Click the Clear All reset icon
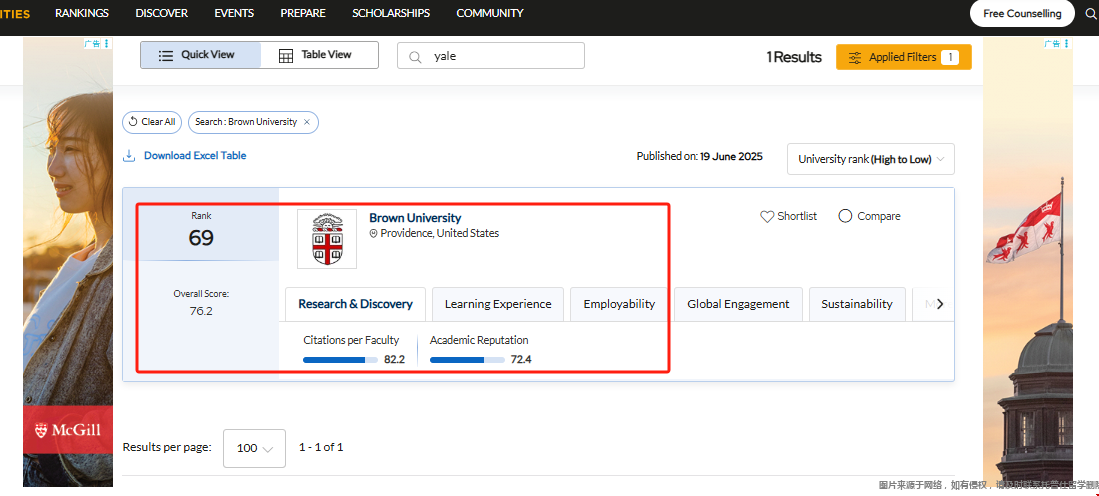This screenshot has height=496, width=1099. pos(133,122)
